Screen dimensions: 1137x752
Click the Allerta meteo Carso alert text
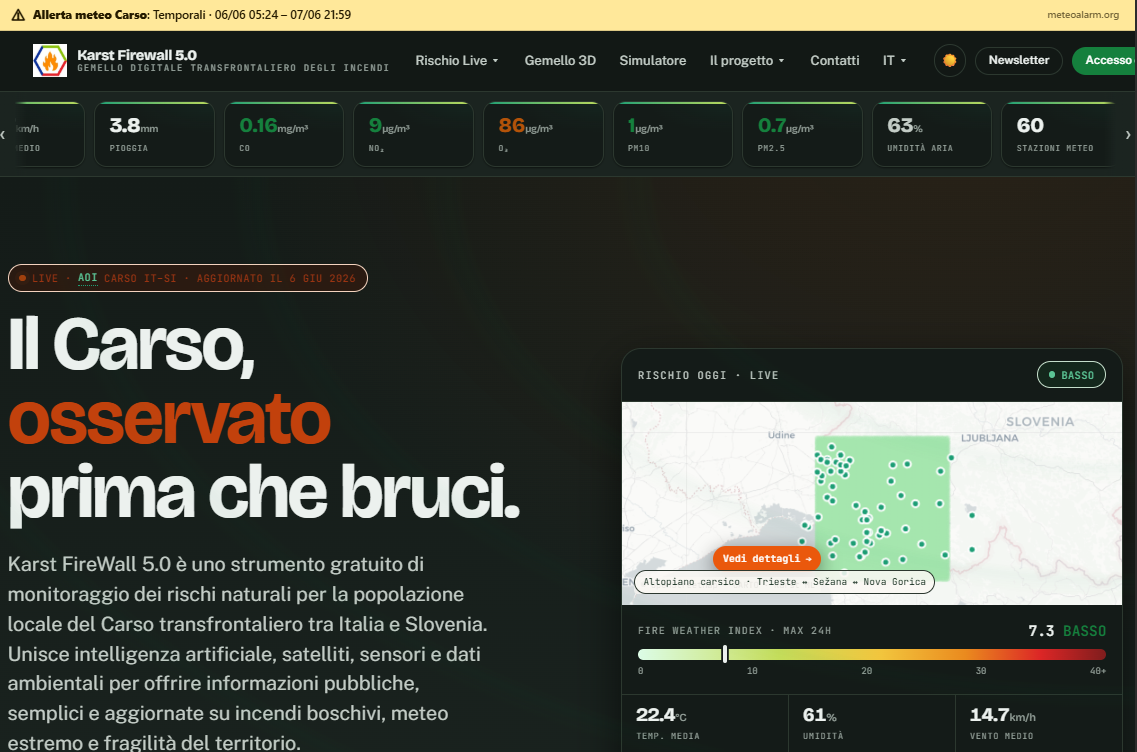coord(192,15)
